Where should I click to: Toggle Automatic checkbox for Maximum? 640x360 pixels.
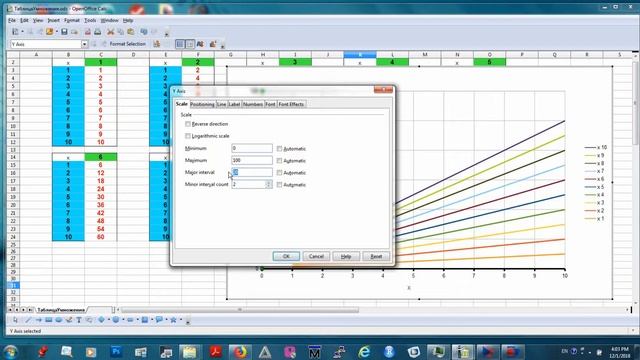pyautogui.click(x=279, y=160)
